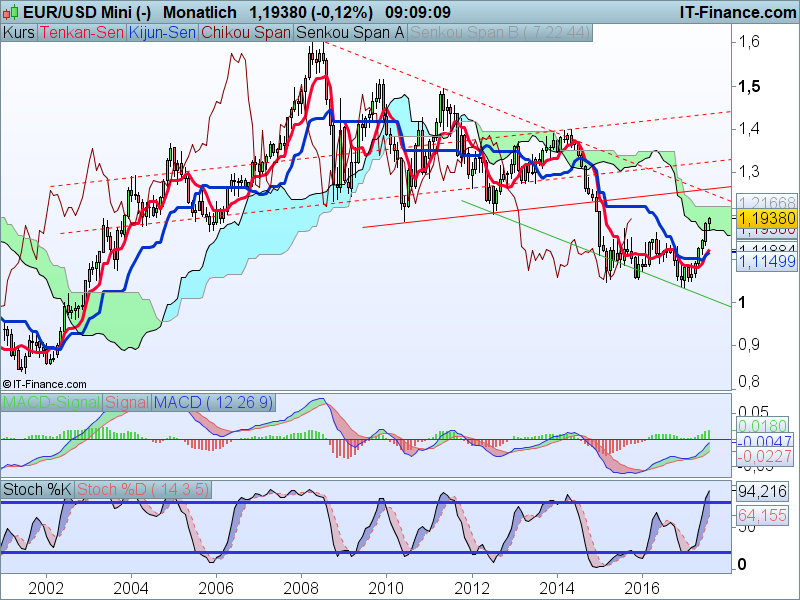Click the 2016 year label on time axis
Screen dimensions: 800x600
pos(642,588)
